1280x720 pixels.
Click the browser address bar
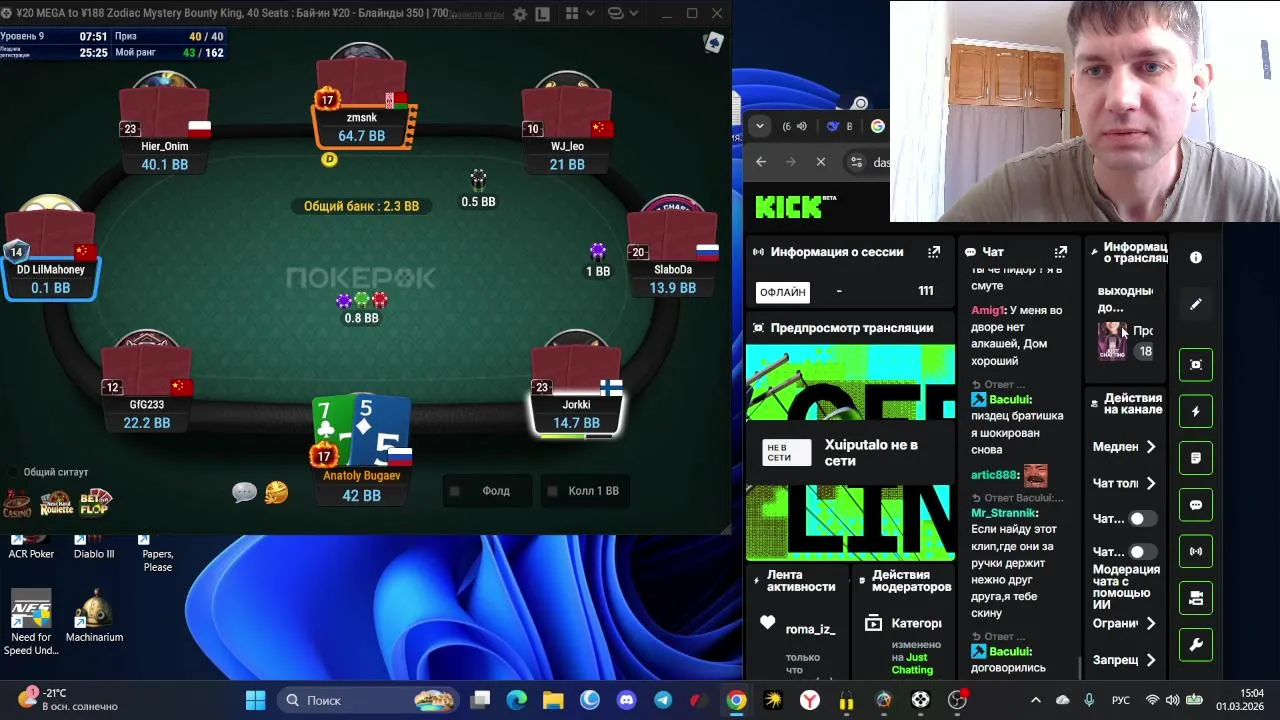[866, 162]
